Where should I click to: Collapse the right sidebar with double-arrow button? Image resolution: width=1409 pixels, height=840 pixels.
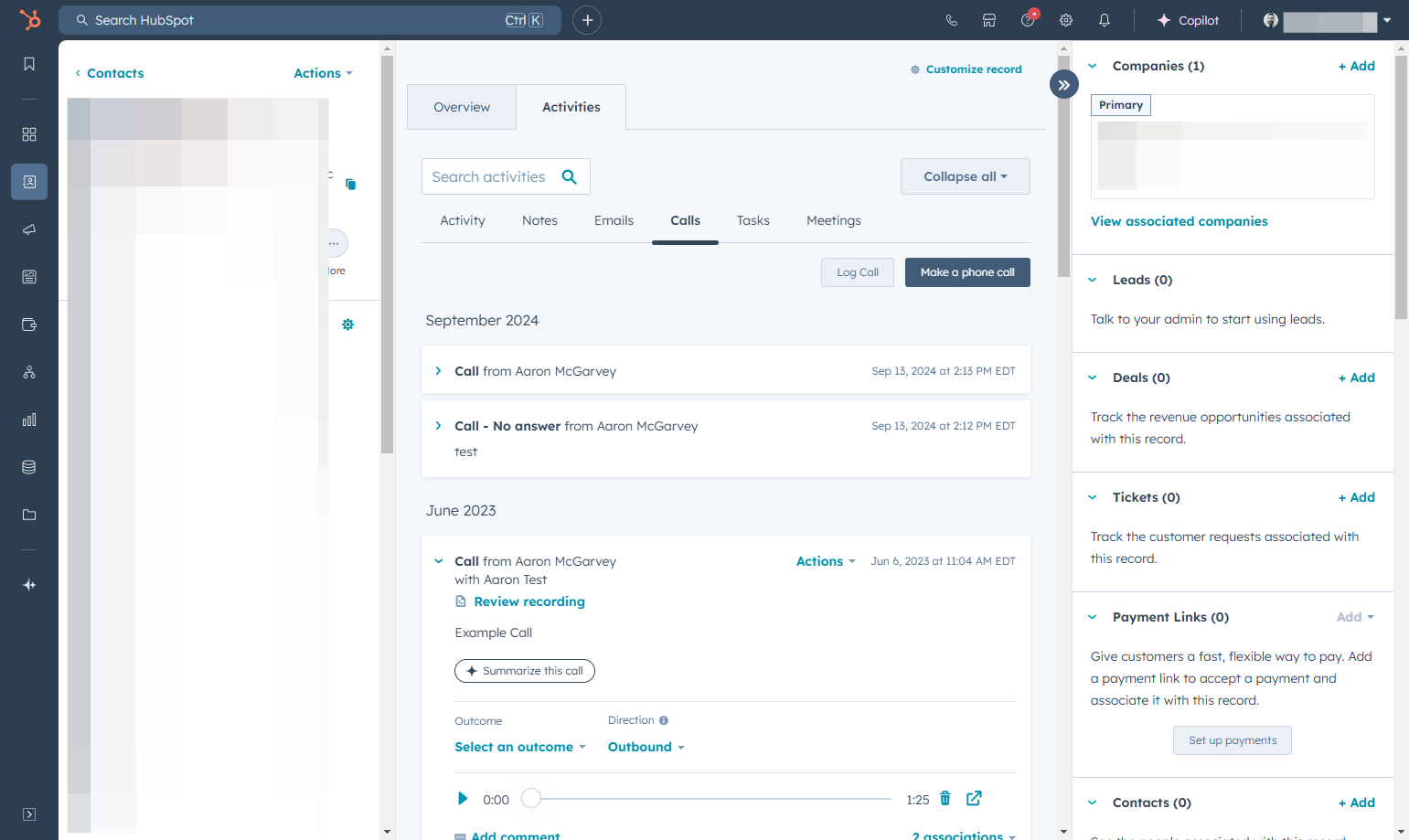click(1064, 85)
